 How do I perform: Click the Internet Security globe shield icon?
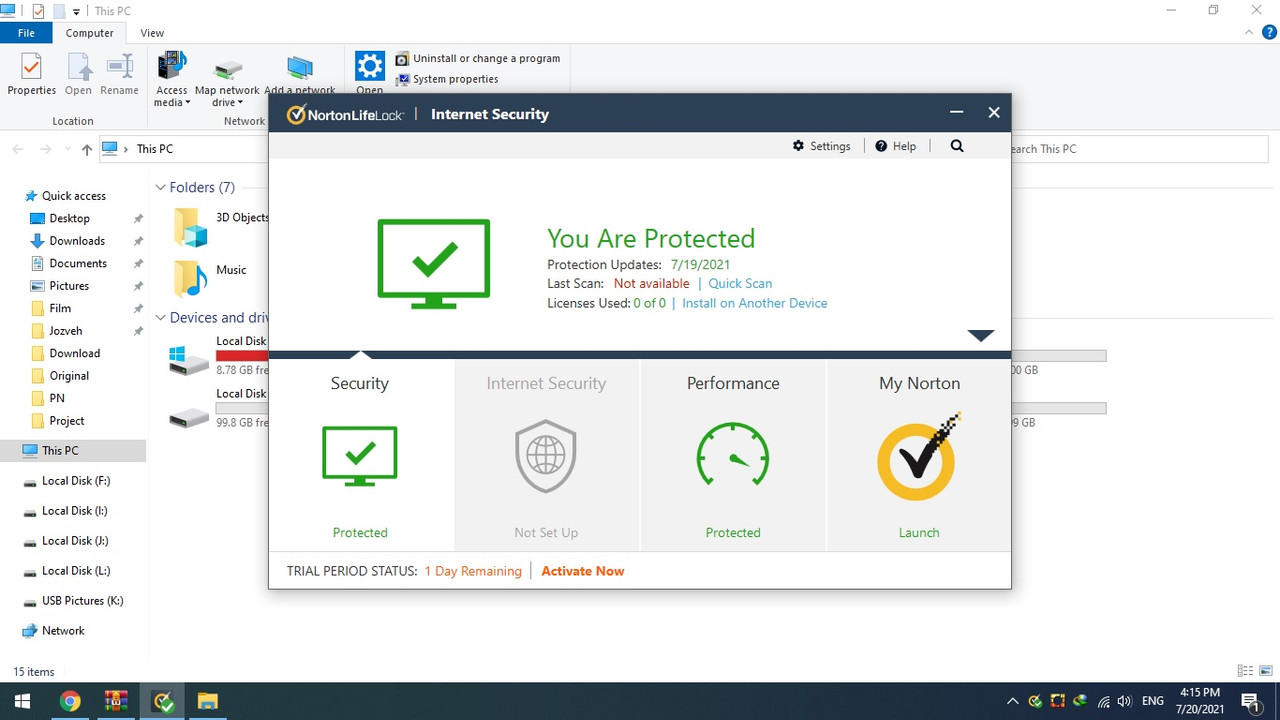546,456
